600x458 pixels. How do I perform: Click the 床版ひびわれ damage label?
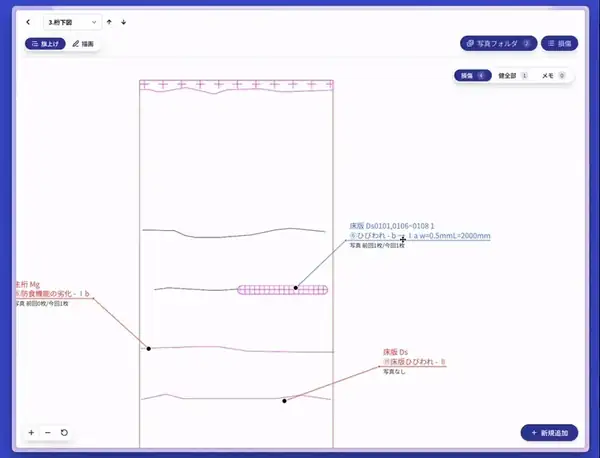point(414,362)
